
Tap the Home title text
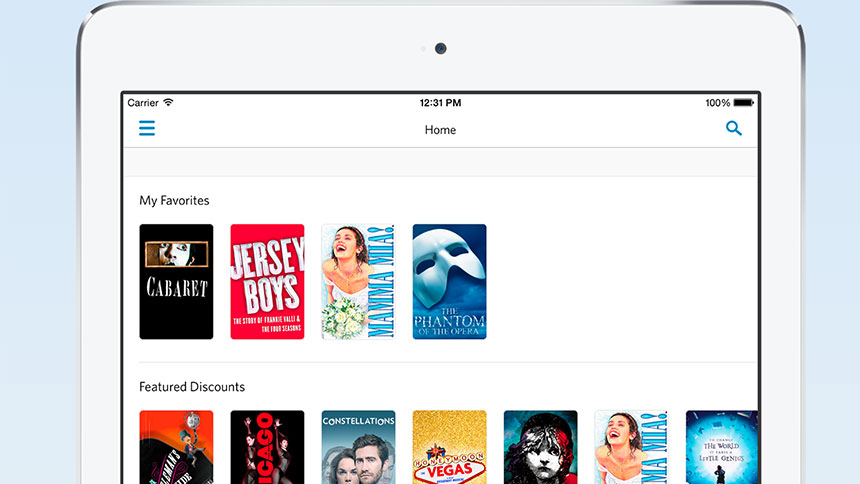pyautogui.click(x=440, y=130)
